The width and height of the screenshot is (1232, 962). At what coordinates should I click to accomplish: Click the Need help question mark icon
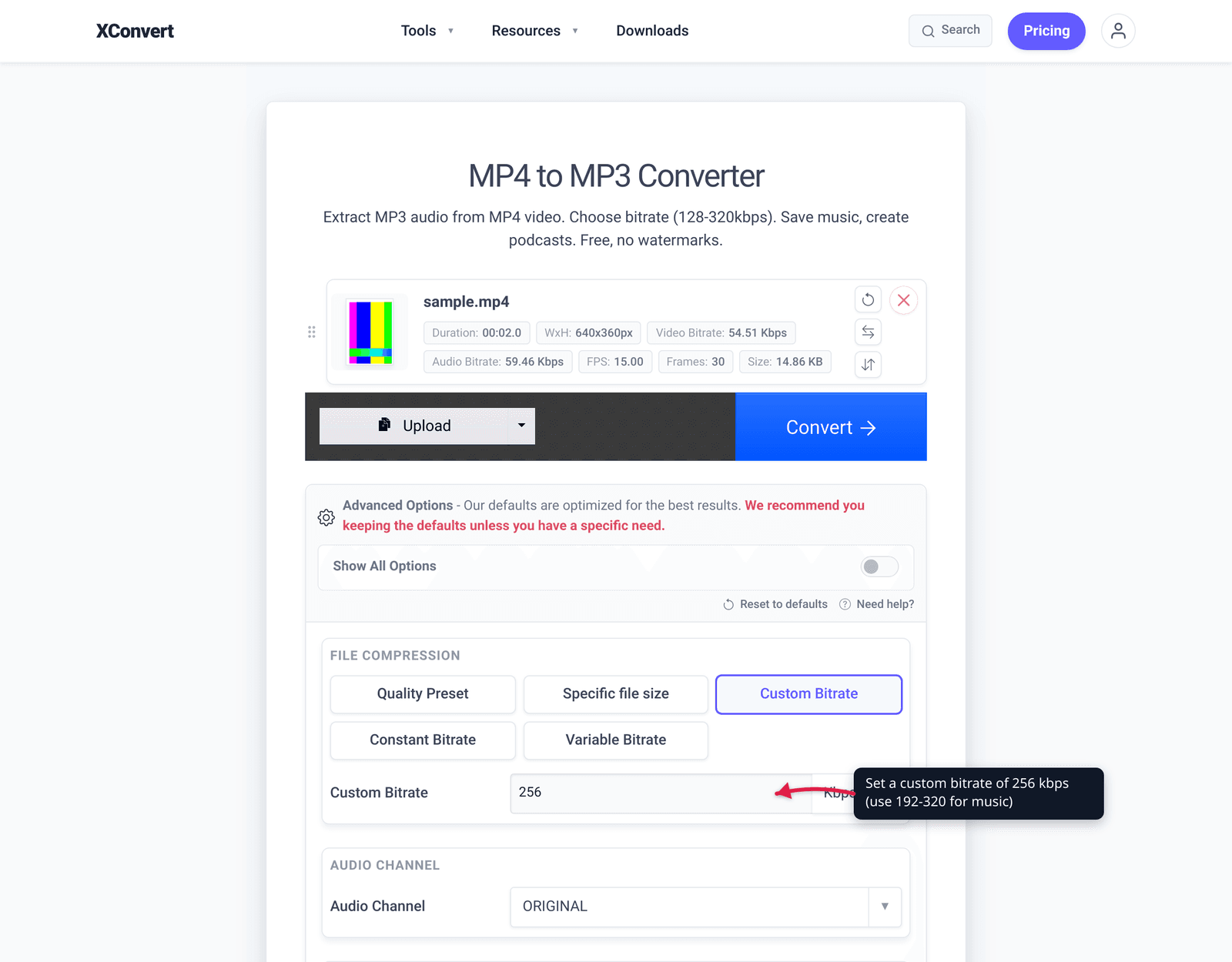(845, 604)
